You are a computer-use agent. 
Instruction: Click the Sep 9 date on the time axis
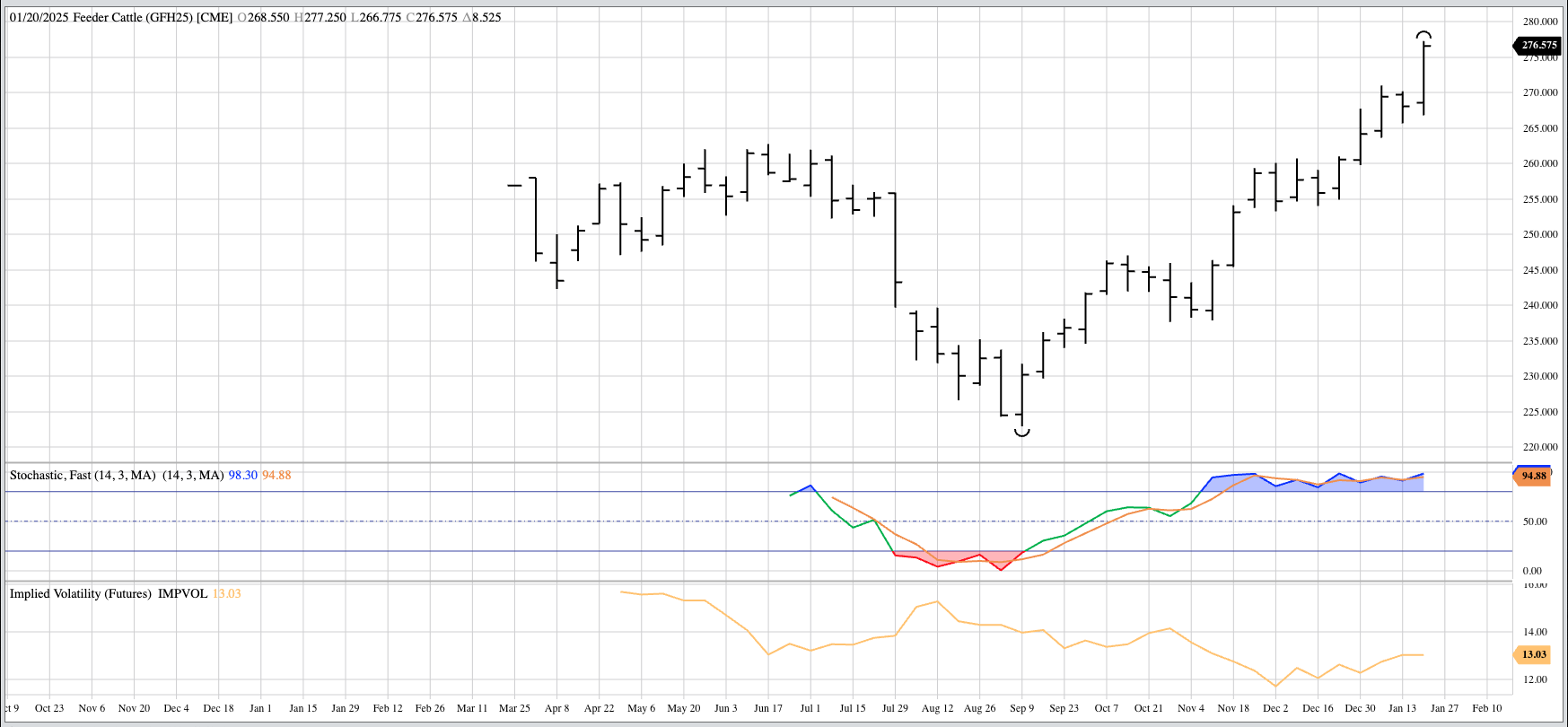pyautogui.click(x=1021, y=708)
